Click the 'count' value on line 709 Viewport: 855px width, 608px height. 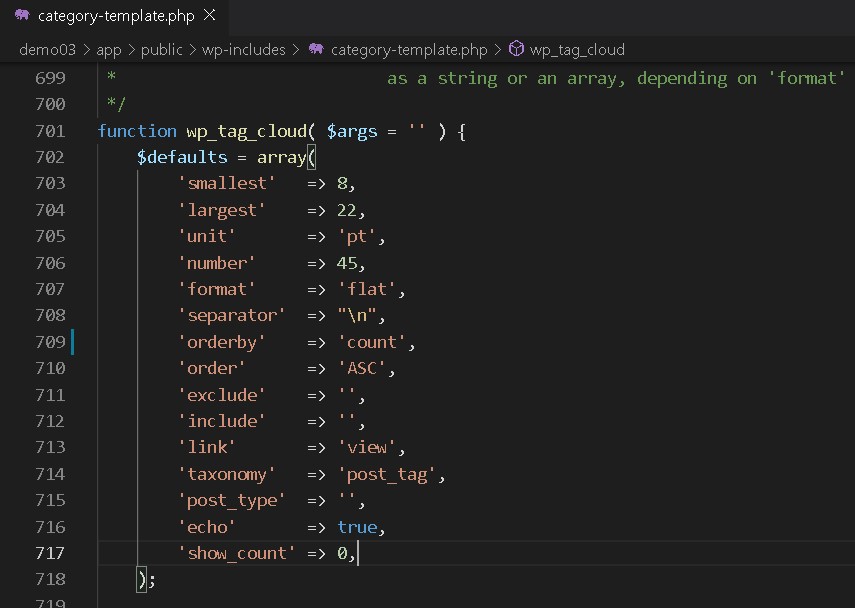371,342
